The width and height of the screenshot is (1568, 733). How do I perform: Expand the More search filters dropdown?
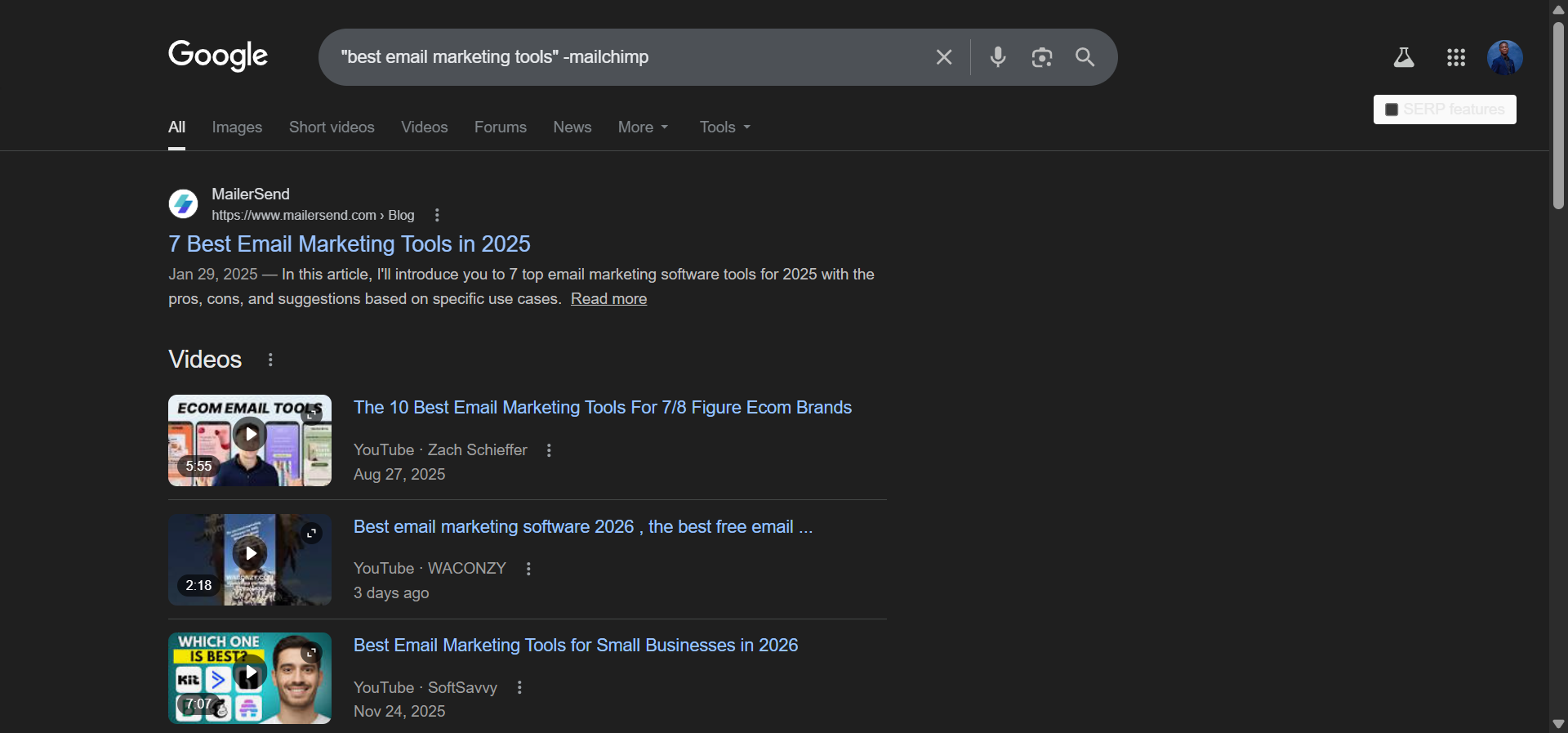point(644,127)
